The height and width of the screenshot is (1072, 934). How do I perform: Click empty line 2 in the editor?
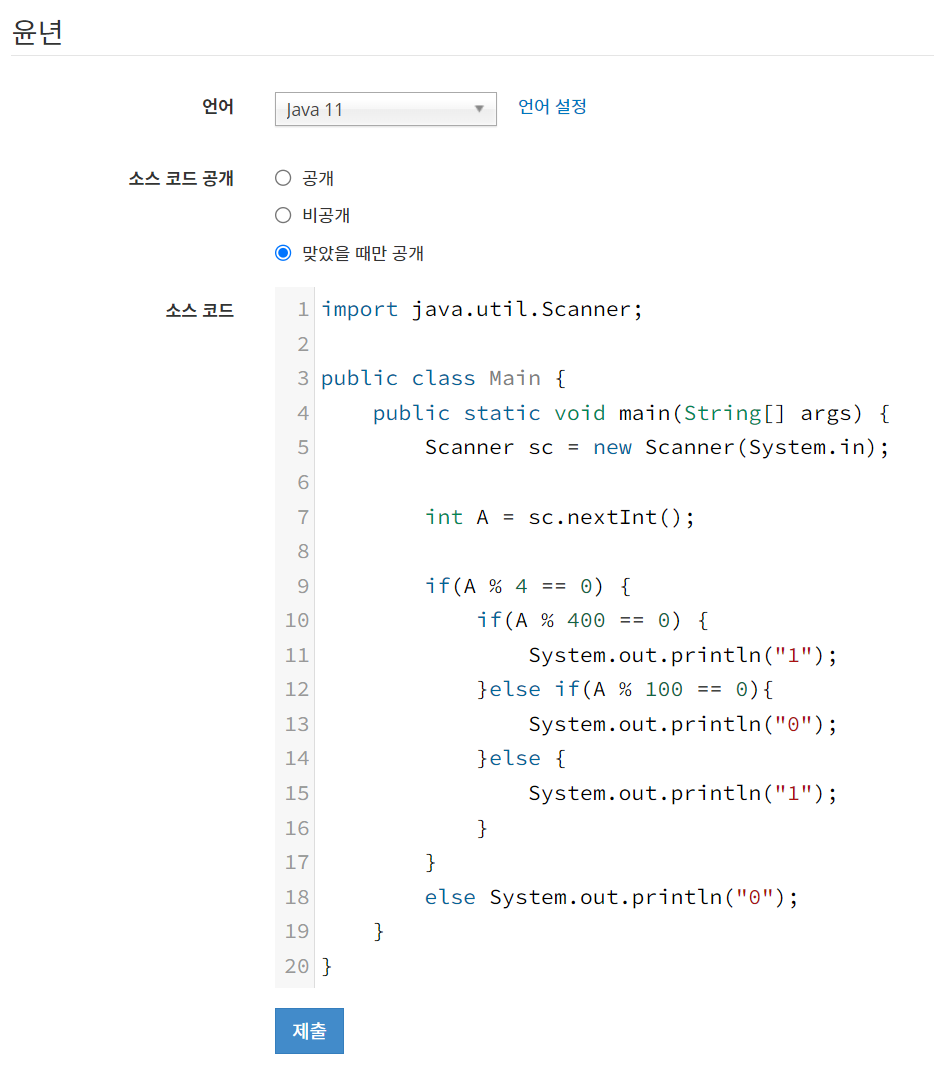pyautogui.click(x=622, y=344)
